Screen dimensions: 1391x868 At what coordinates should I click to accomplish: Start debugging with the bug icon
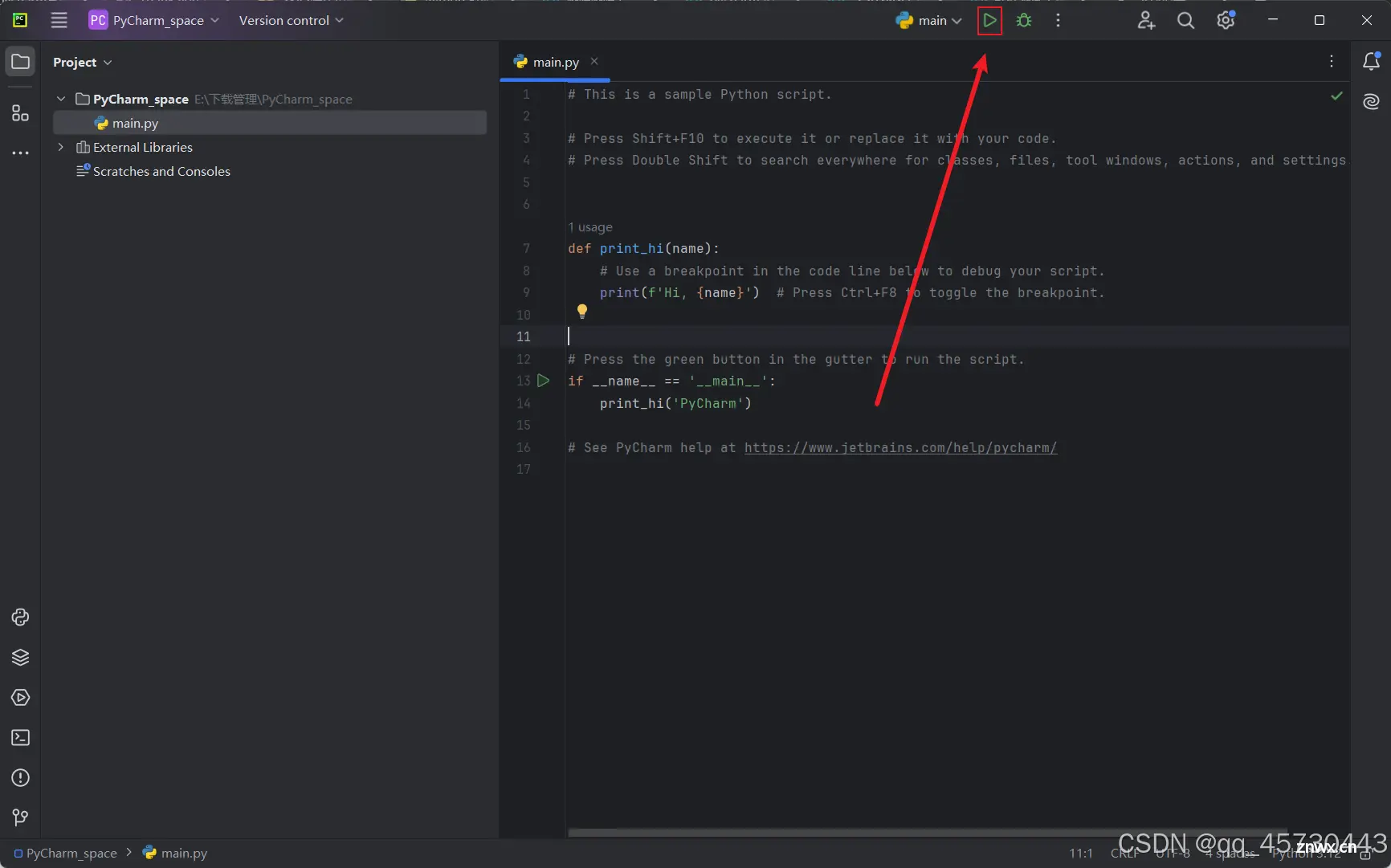coord(1024,20)
